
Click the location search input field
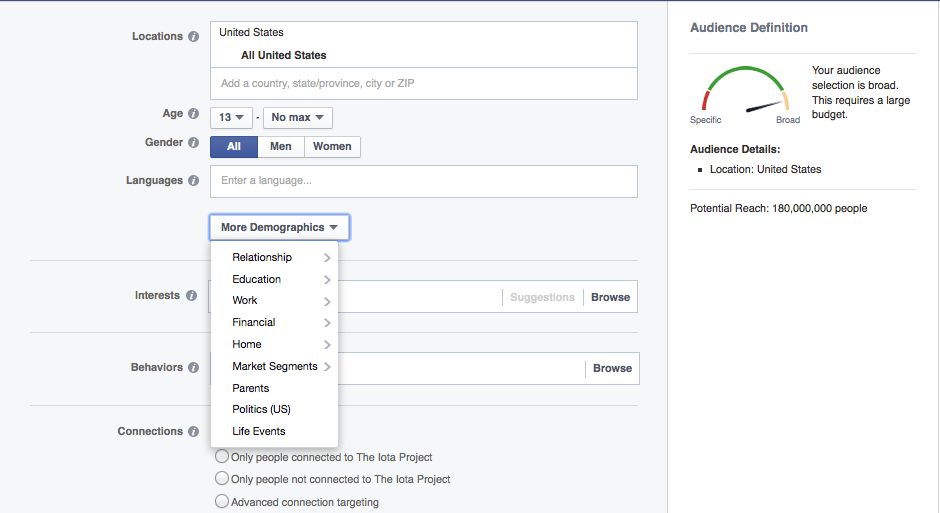pos(424,83)
